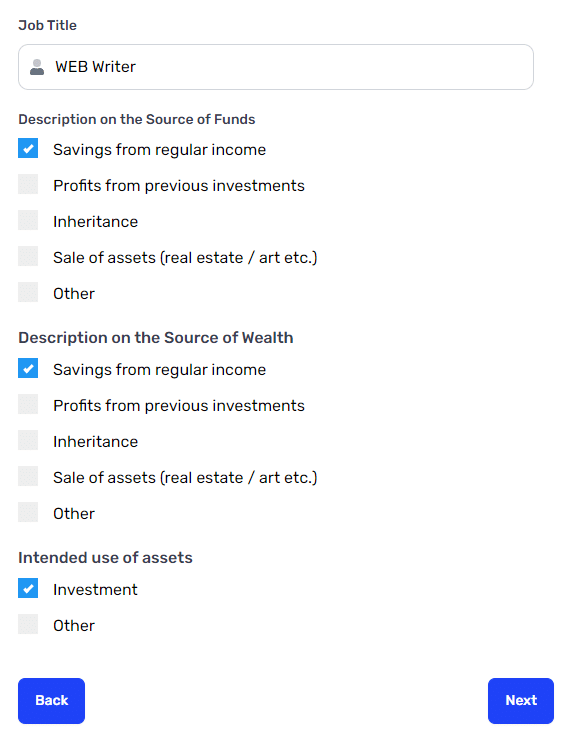The height and width of the screenshot is (738, 573).
Task: Click Profits from previous investments label under Funds
Action: pyautogui.click(x=179, y=186)
